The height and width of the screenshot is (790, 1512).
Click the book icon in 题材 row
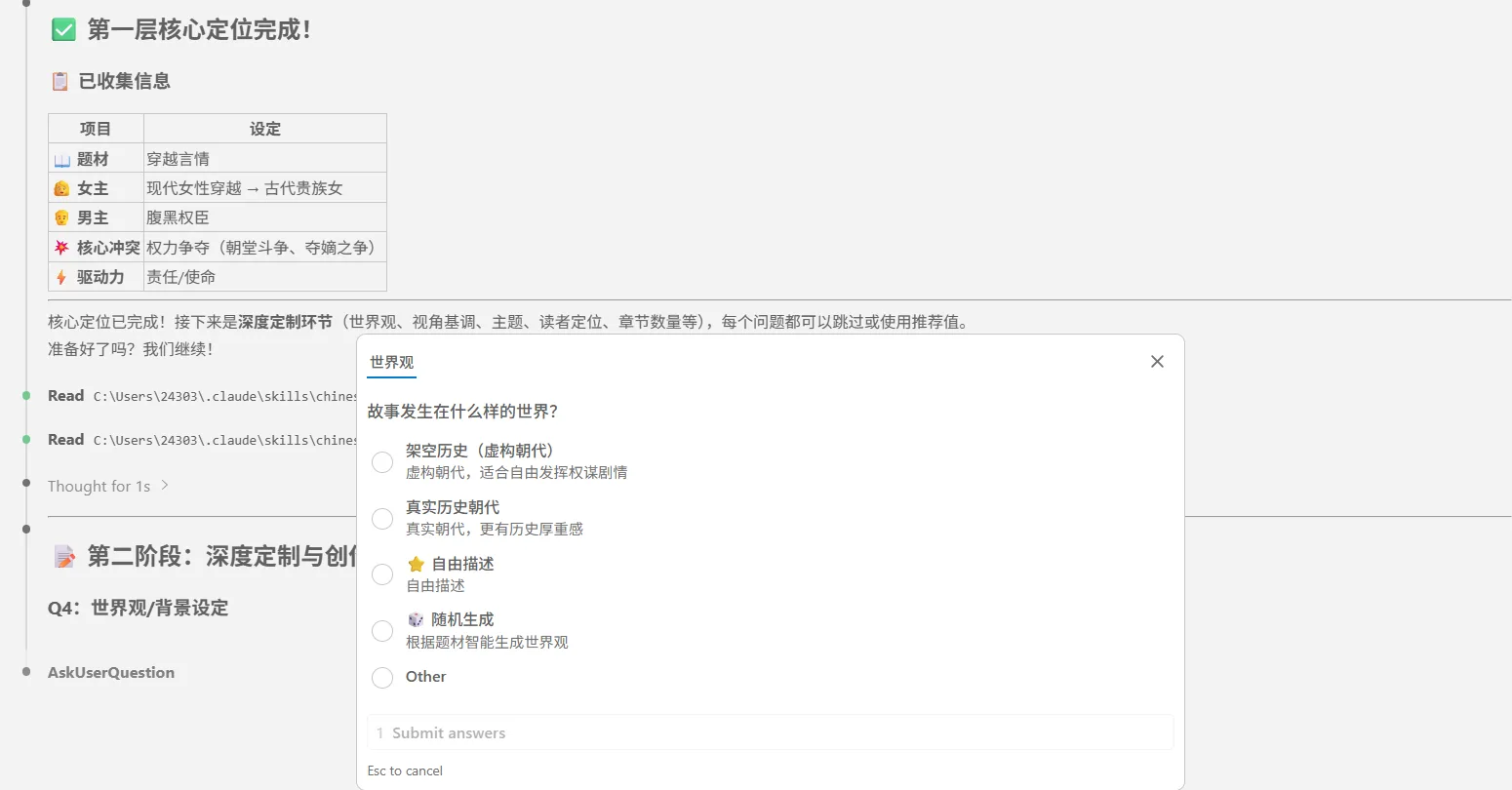click(x=62, y=159)
